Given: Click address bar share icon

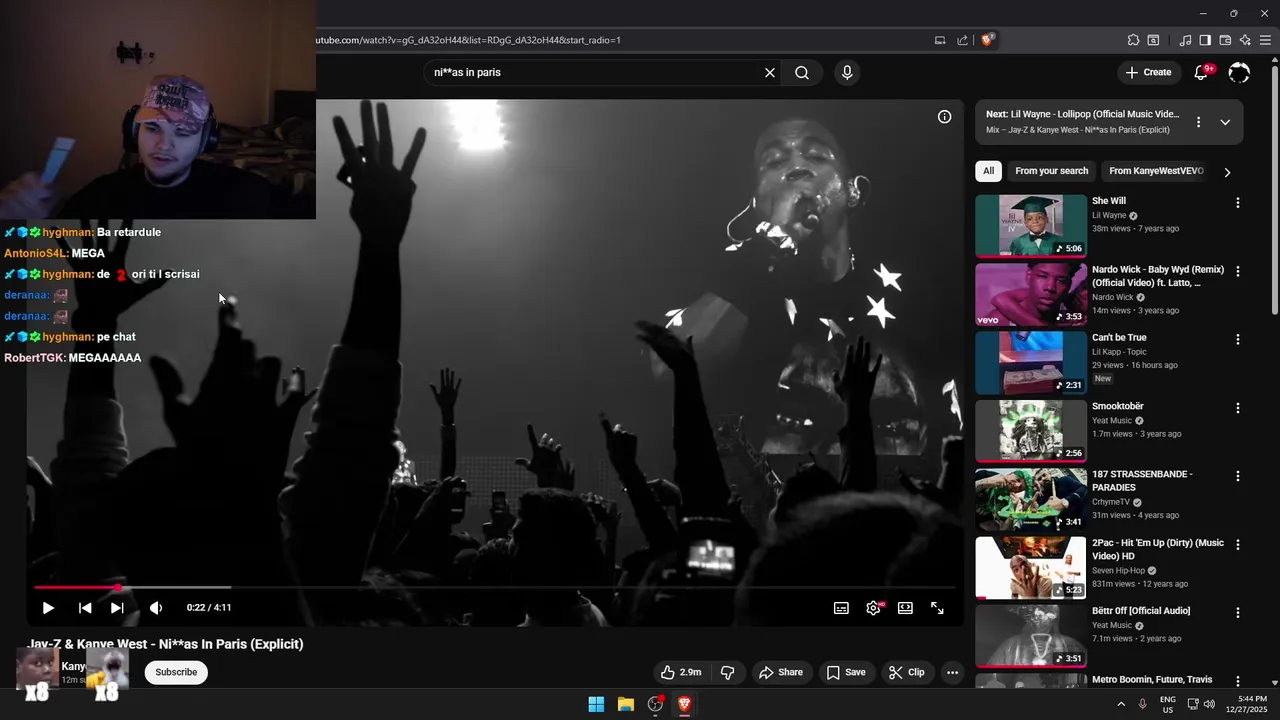Looking at the screenshot, I should pyautogui.click(x=962, y=40).
